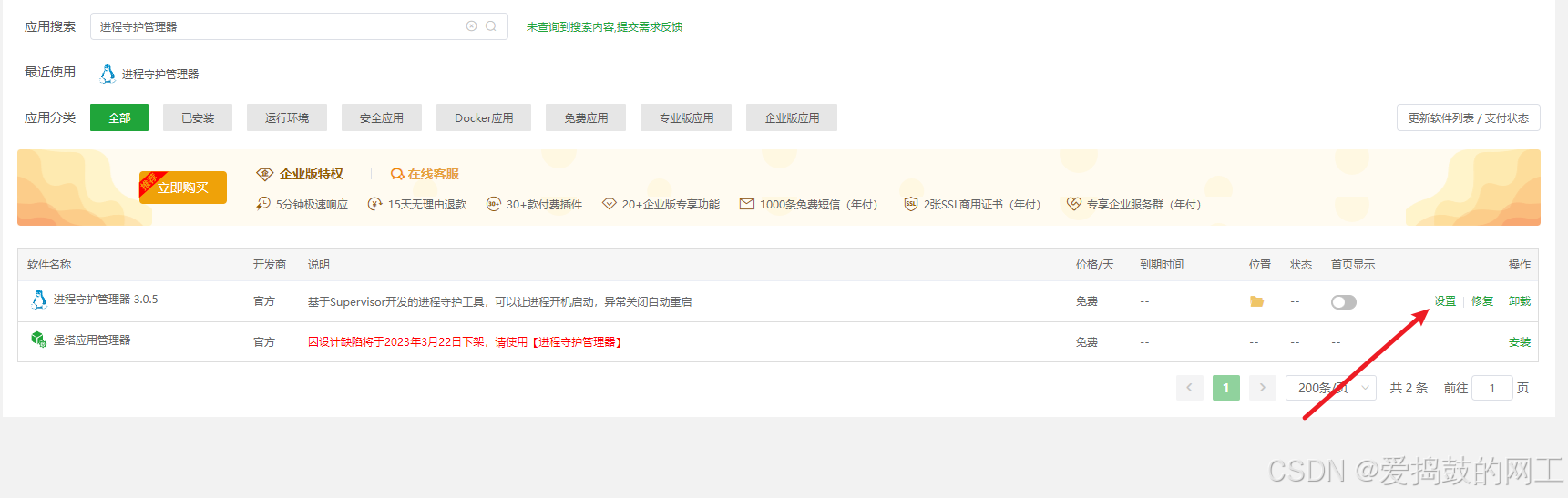Select the 安全应用 category tab
The width and height of the screenshot is (1568, 498).
click(382, 117)
